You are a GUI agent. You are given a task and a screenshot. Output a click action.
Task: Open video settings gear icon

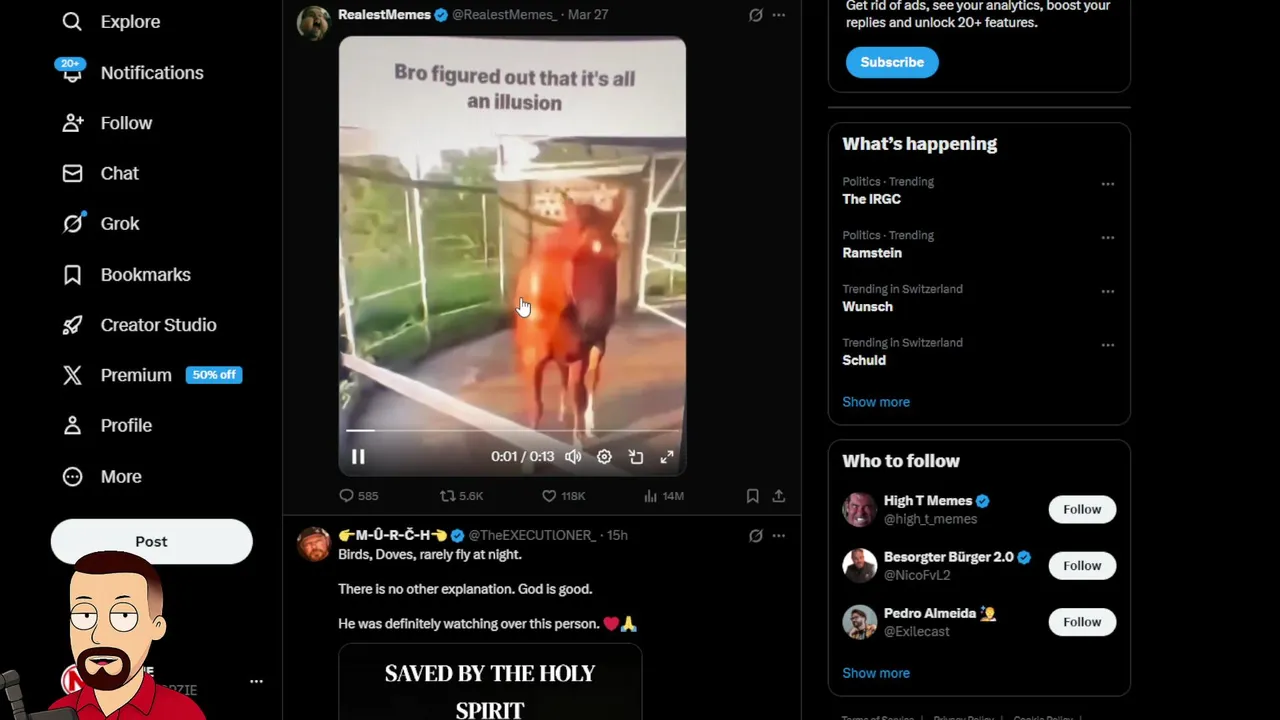pyautogui.click(x=604, y=457)
